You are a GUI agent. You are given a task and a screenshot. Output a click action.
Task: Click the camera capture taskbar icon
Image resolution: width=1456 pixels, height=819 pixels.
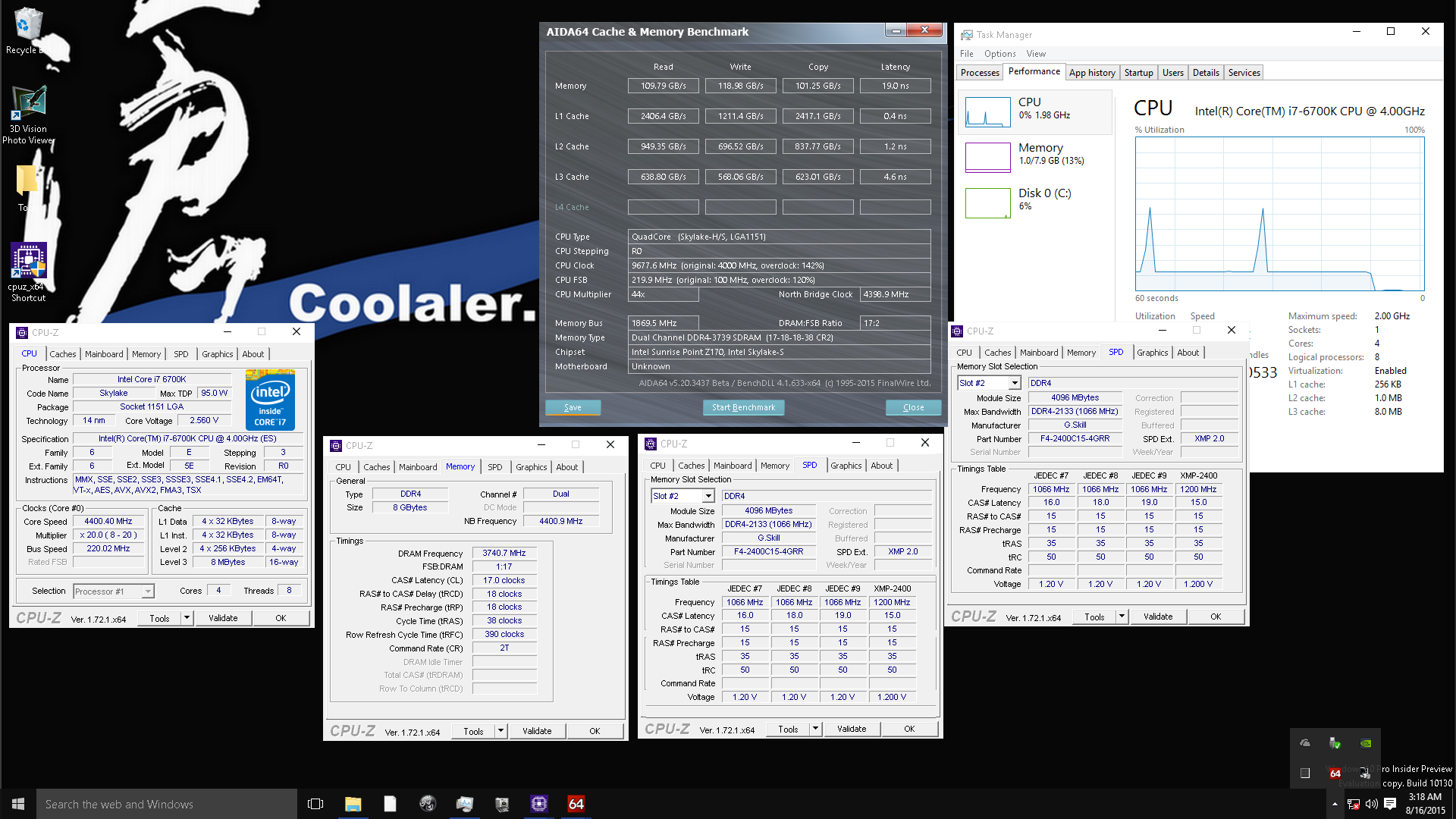[x=501, y=804]
